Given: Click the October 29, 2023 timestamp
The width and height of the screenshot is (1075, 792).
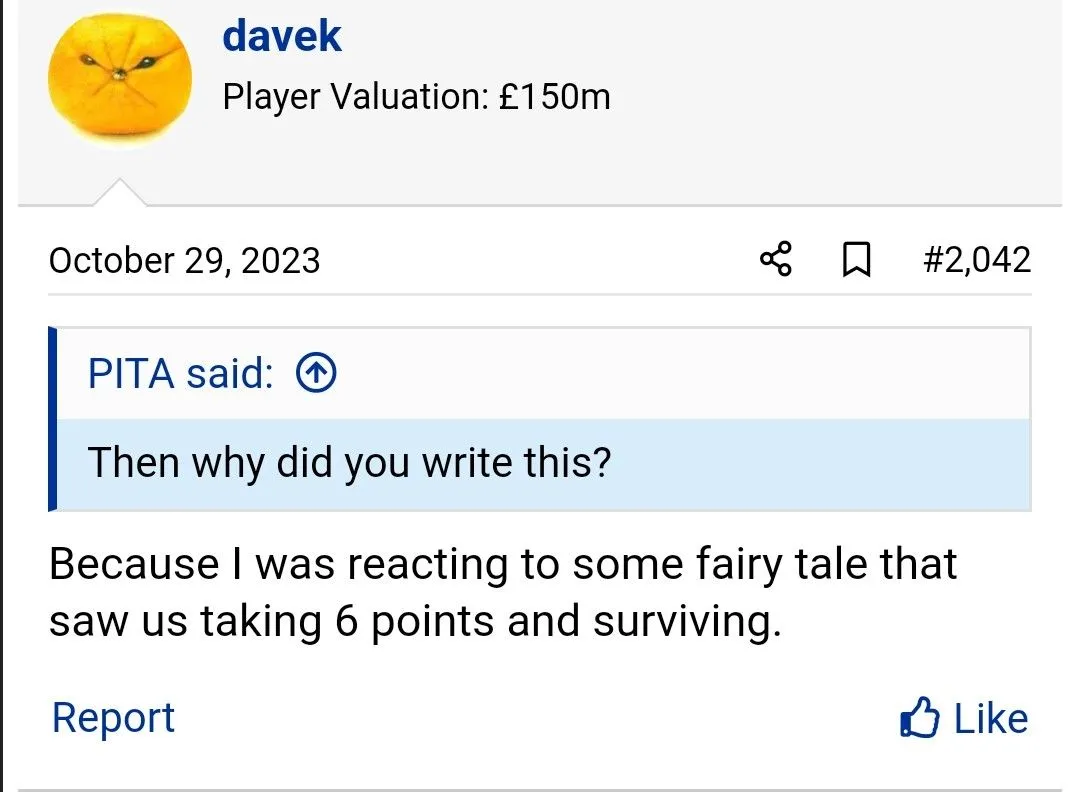Looking at the screenshot, I should [184, 261].
